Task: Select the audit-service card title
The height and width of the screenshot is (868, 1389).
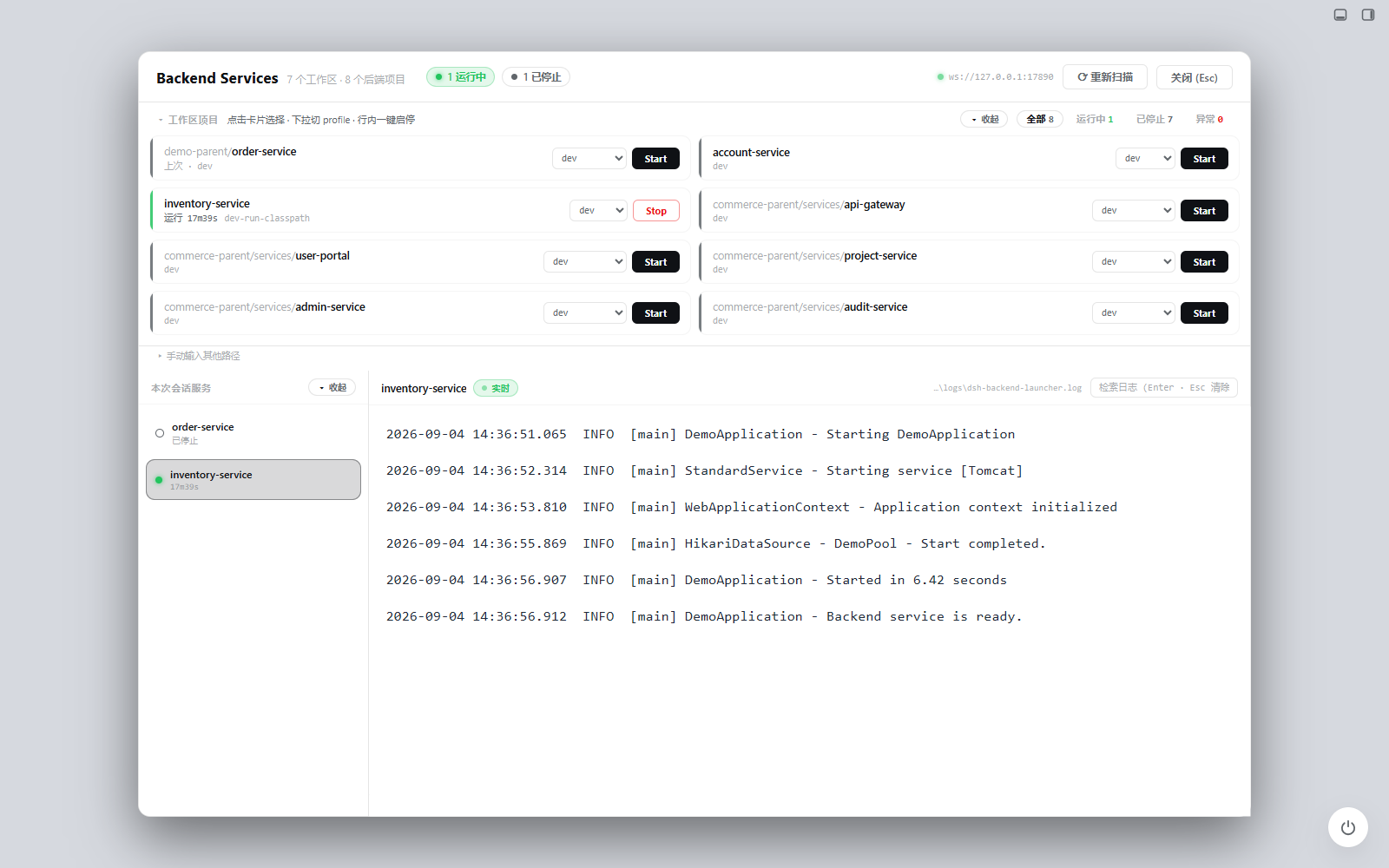Action: 810,307
